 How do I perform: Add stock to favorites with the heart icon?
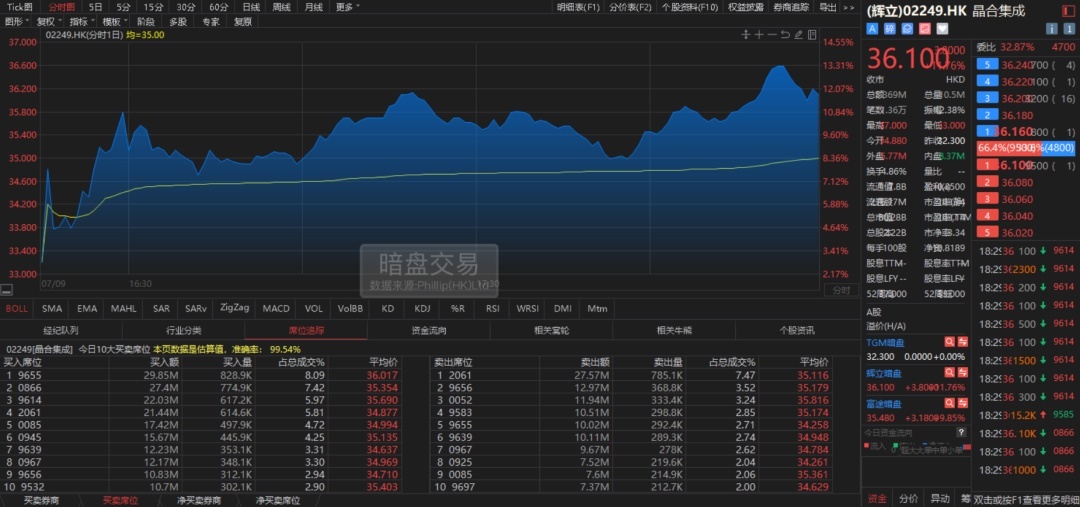pyautogui.click(x=943, y=29)
